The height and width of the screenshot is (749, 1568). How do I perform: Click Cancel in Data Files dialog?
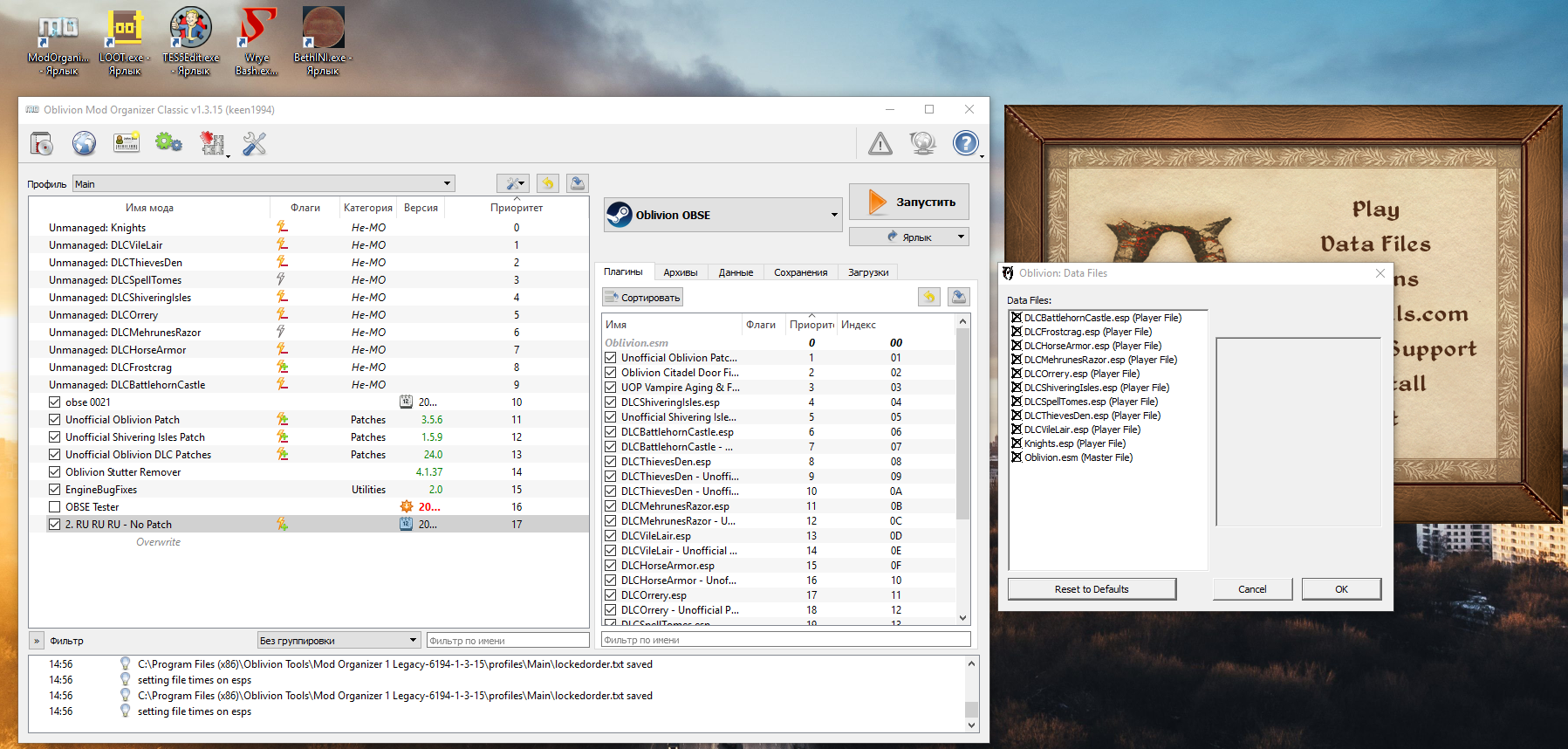click(1252, 589)
